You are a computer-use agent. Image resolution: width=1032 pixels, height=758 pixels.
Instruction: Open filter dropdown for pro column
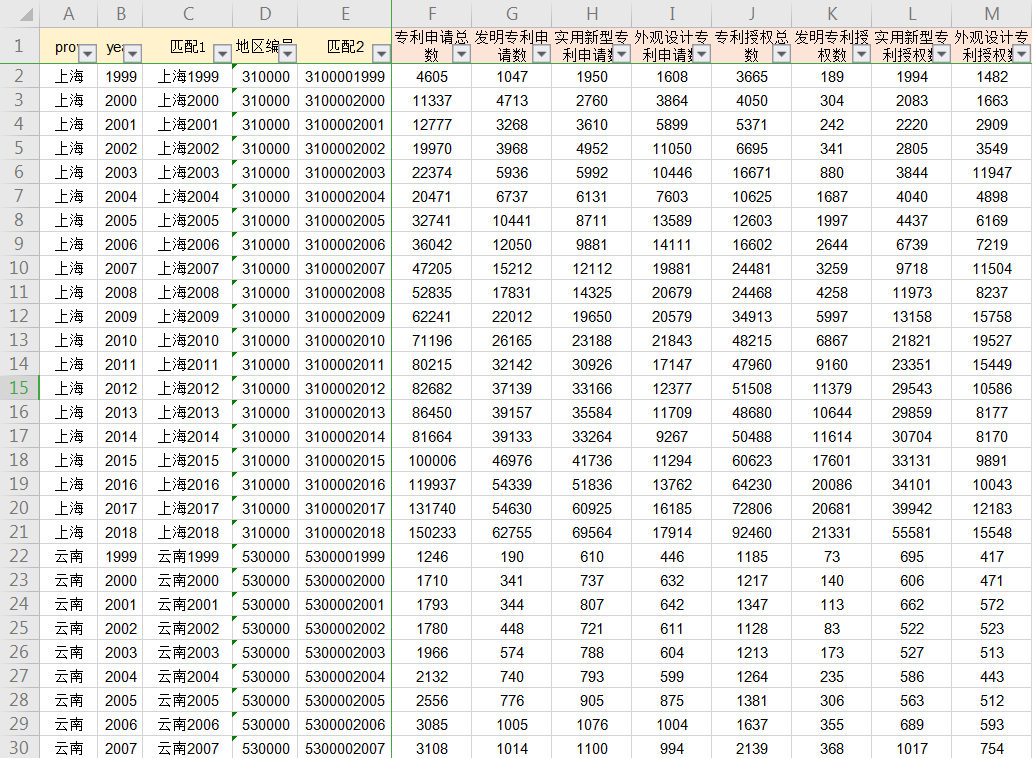tap(88, 53)
